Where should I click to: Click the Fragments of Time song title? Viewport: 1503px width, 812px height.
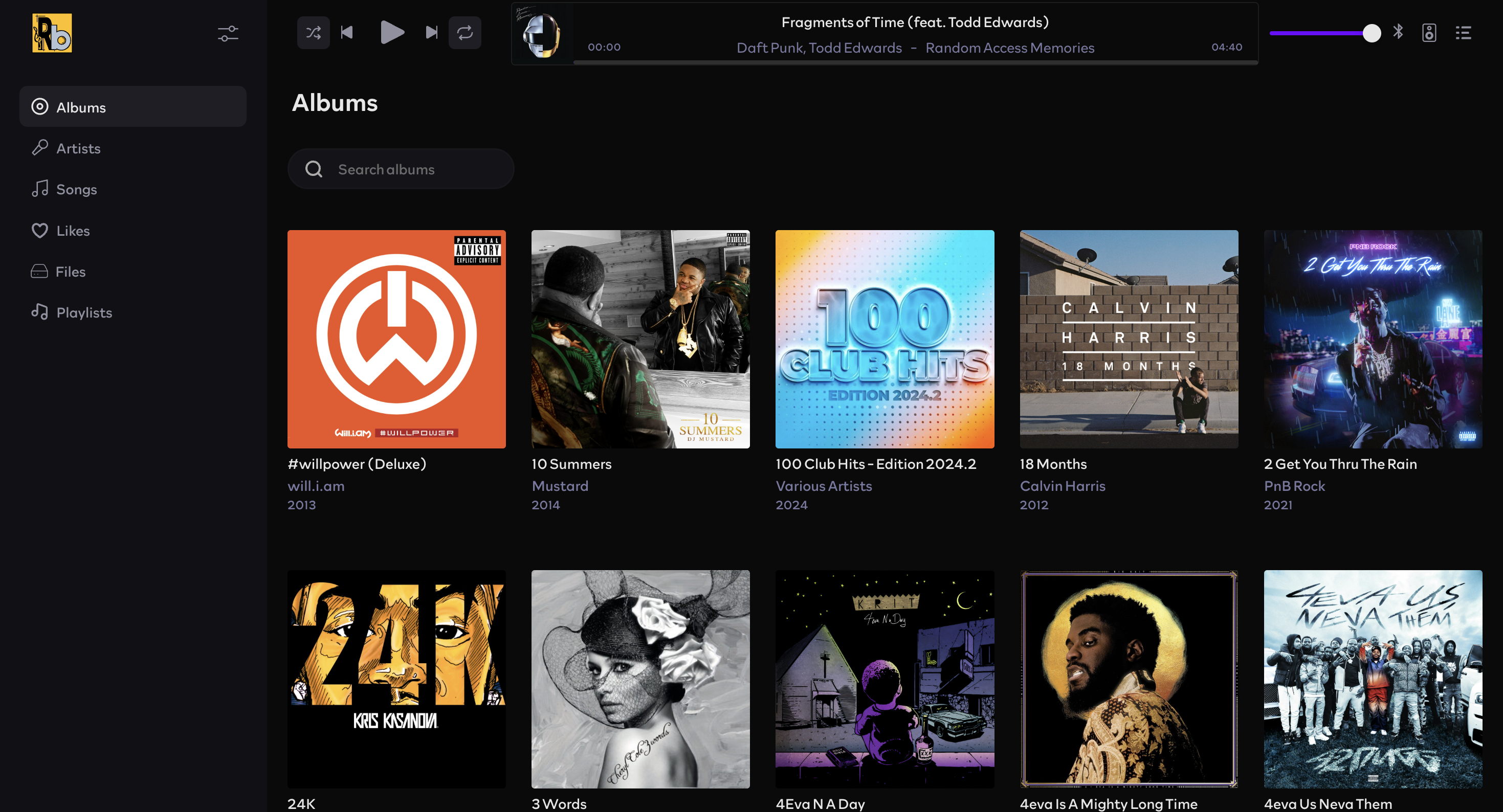tap(915, 22)
